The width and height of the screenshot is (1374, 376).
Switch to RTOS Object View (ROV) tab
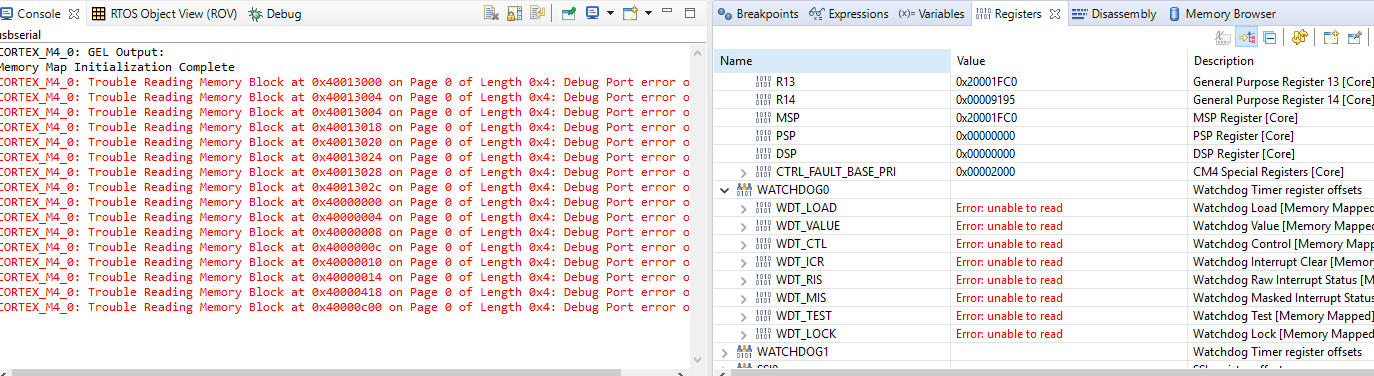tap(164, 14)
